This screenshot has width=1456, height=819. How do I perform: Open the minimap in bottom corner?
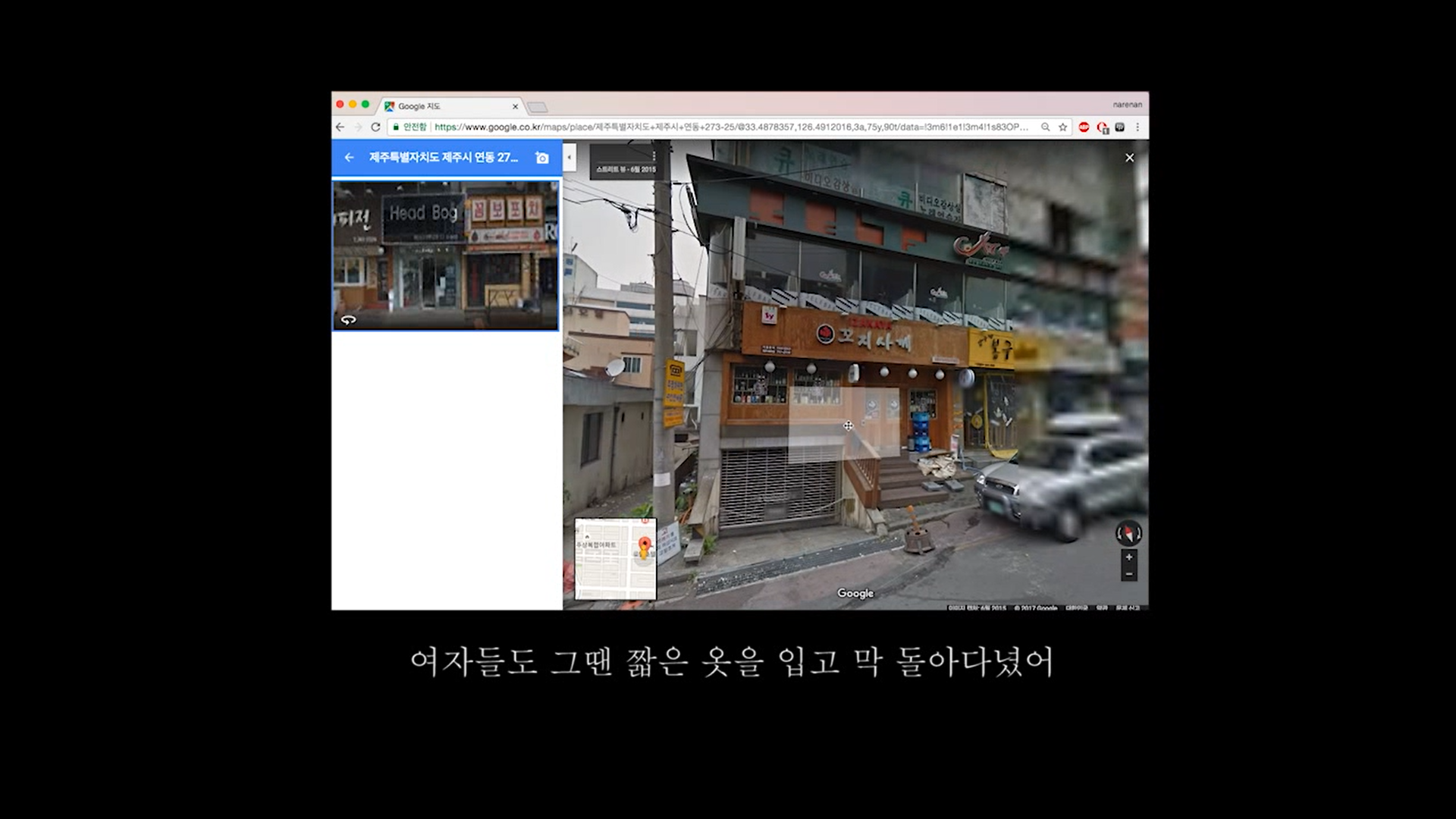coord(615,559)
